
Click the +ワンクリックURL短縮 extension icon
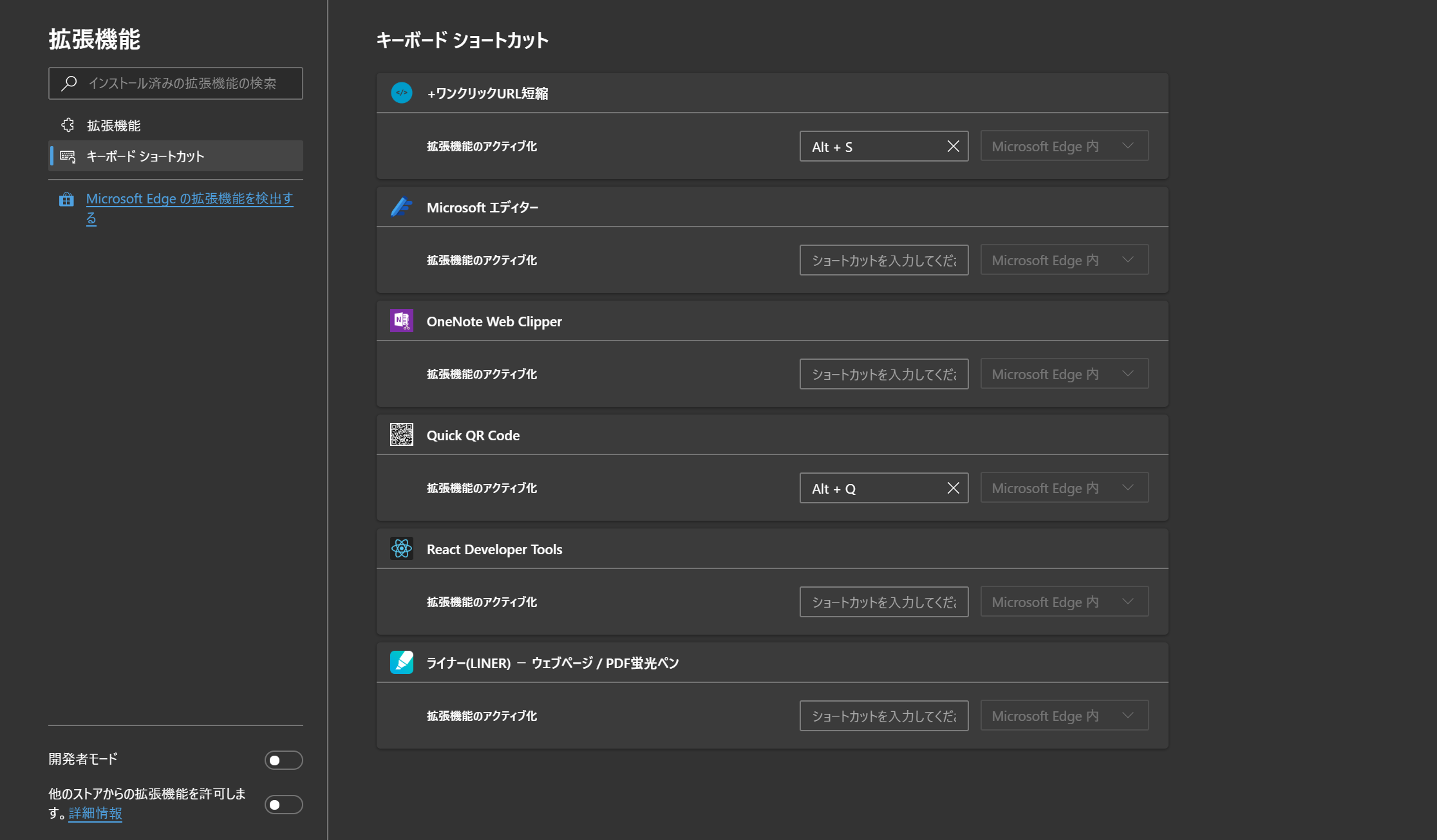401,93
